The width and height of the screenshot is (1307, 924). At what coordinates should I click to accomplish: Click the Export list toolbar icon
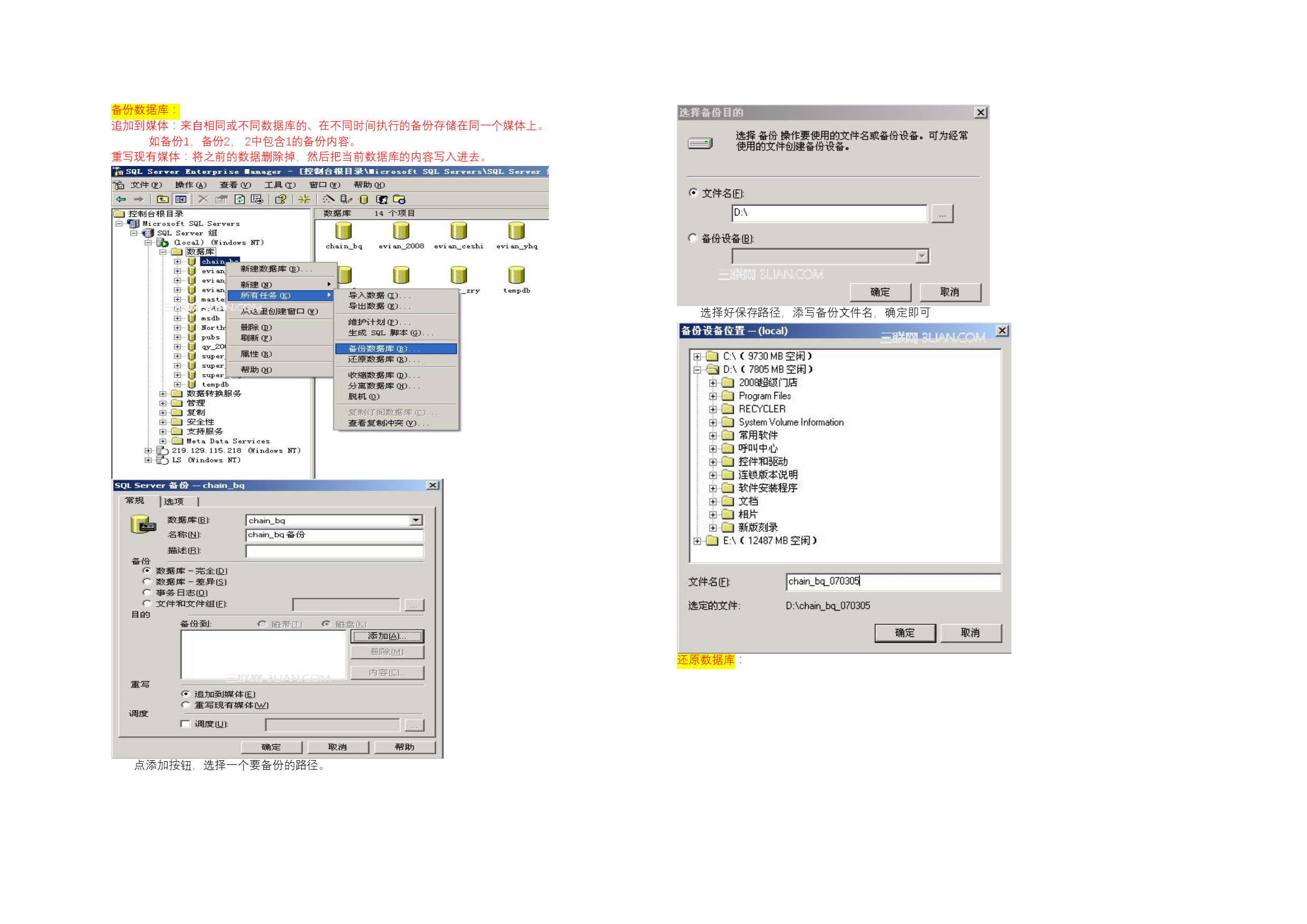pos(257,199)
